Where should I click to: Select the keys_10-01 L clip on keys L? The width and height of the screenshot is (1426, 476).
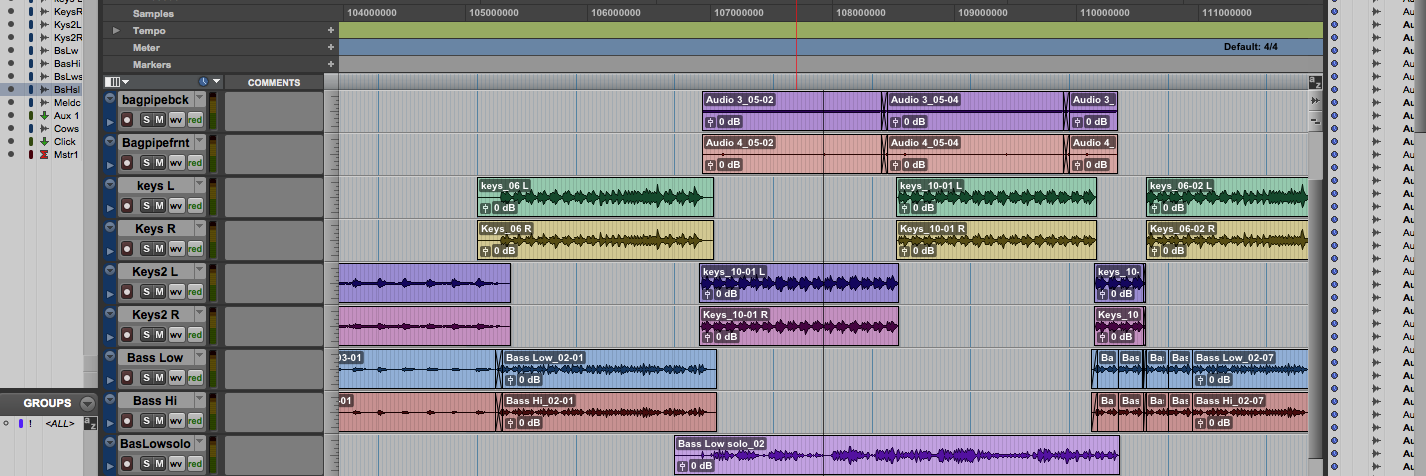click(996, 197)
